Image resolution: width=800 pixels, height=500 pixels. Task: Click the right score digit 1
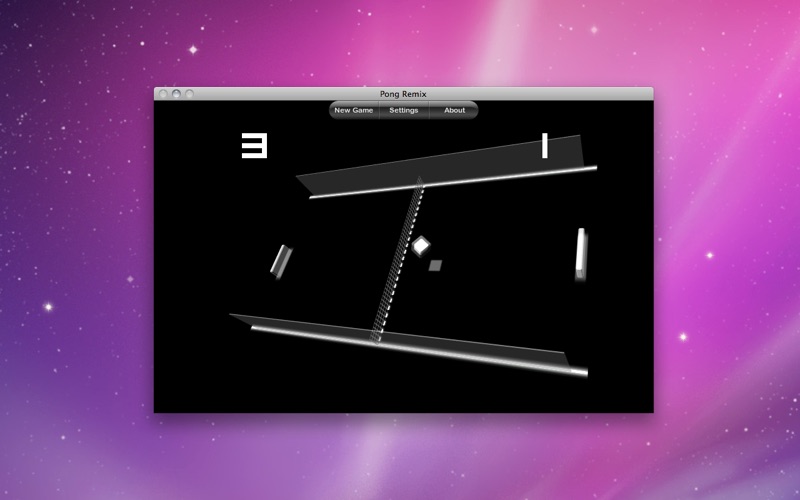pos(545,145)
